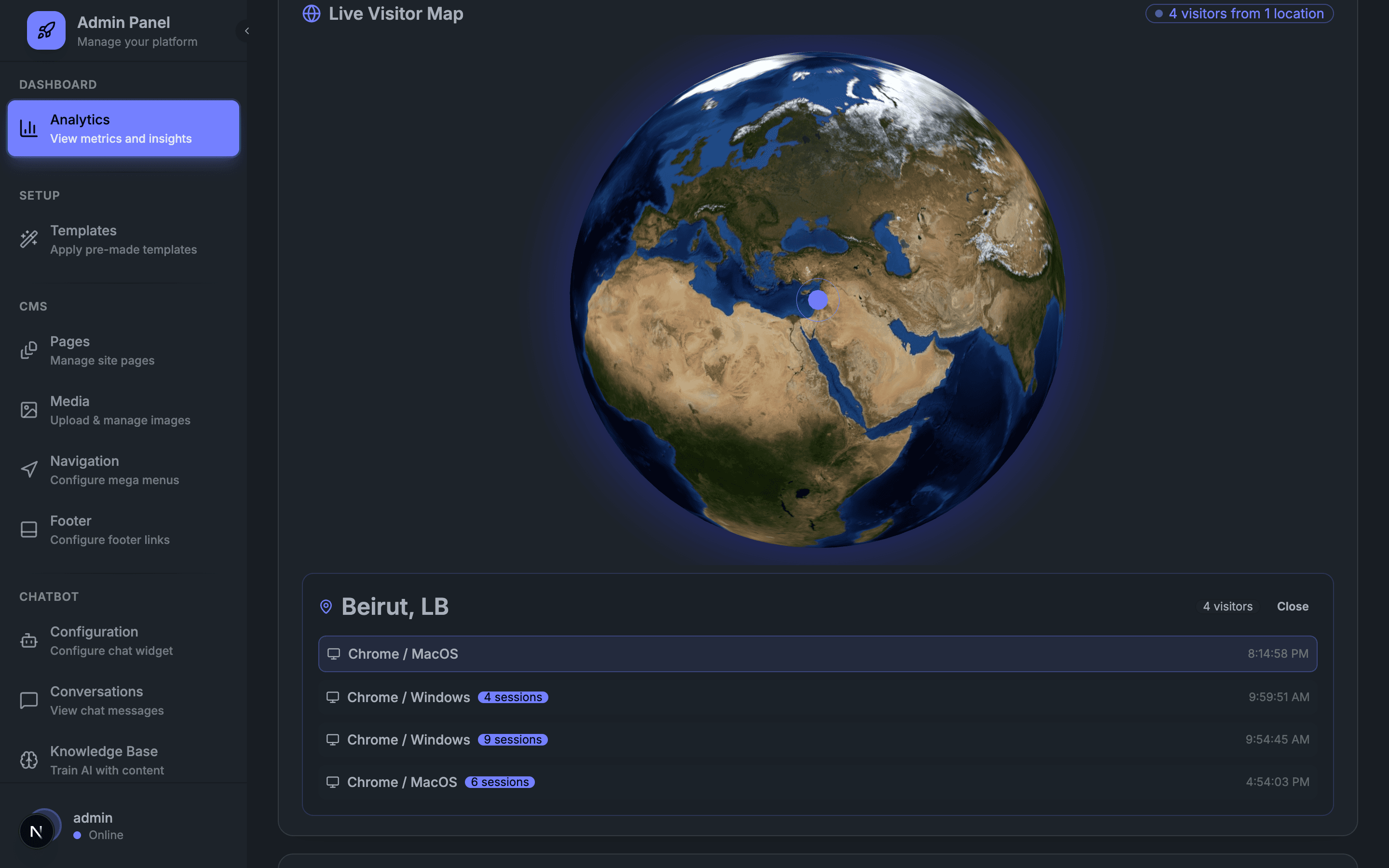Click the Footer book icon
The height and width of the screenshot is (868, 1389).
click(29, 529)
